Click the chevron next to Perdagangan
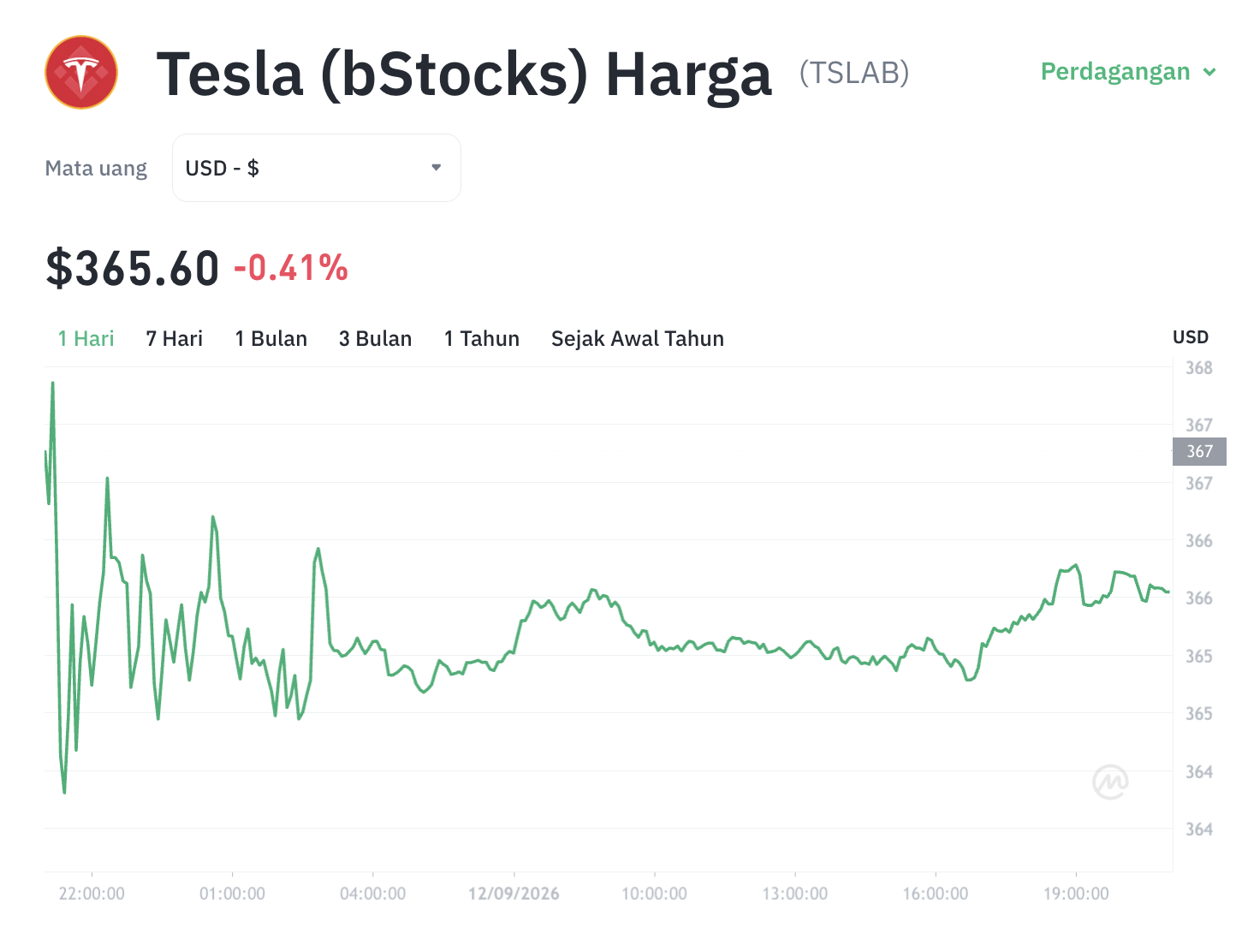The height and width of the screenshot is (952, 1248). click(1209, 72)
